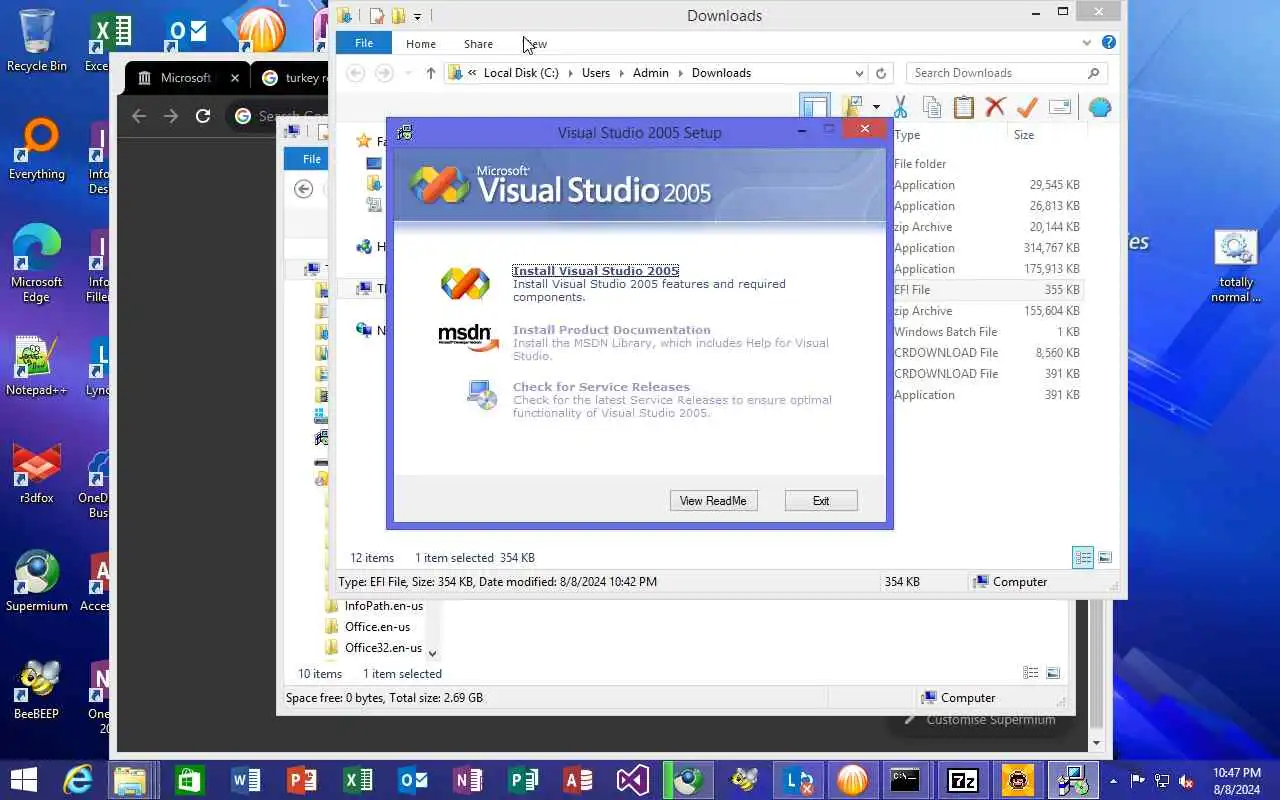Open the Home ribbon tab in Downloads
1280x800 pixels.
(x=420, y=44)
